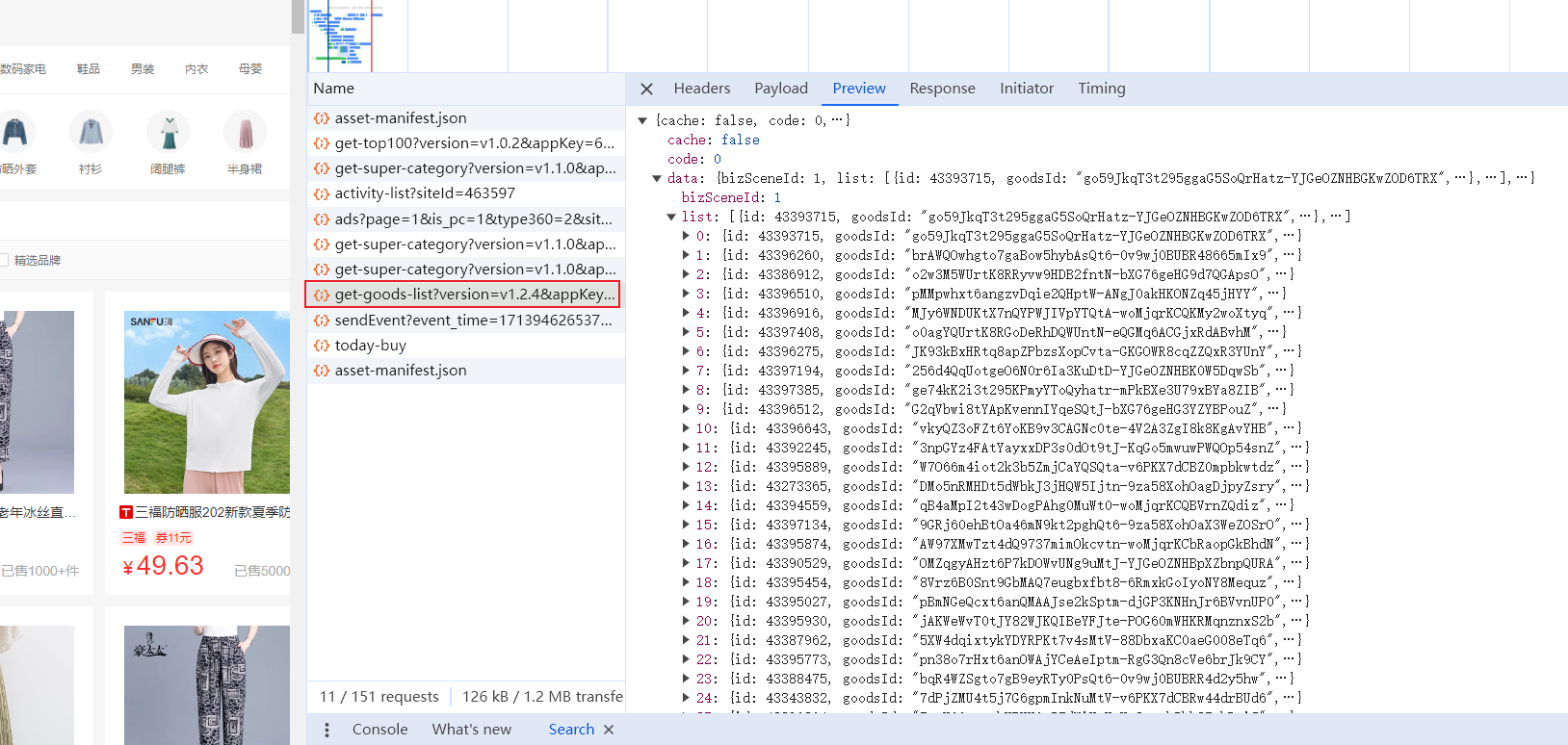Expand list item 0 with id 43393715

(686, 236)
